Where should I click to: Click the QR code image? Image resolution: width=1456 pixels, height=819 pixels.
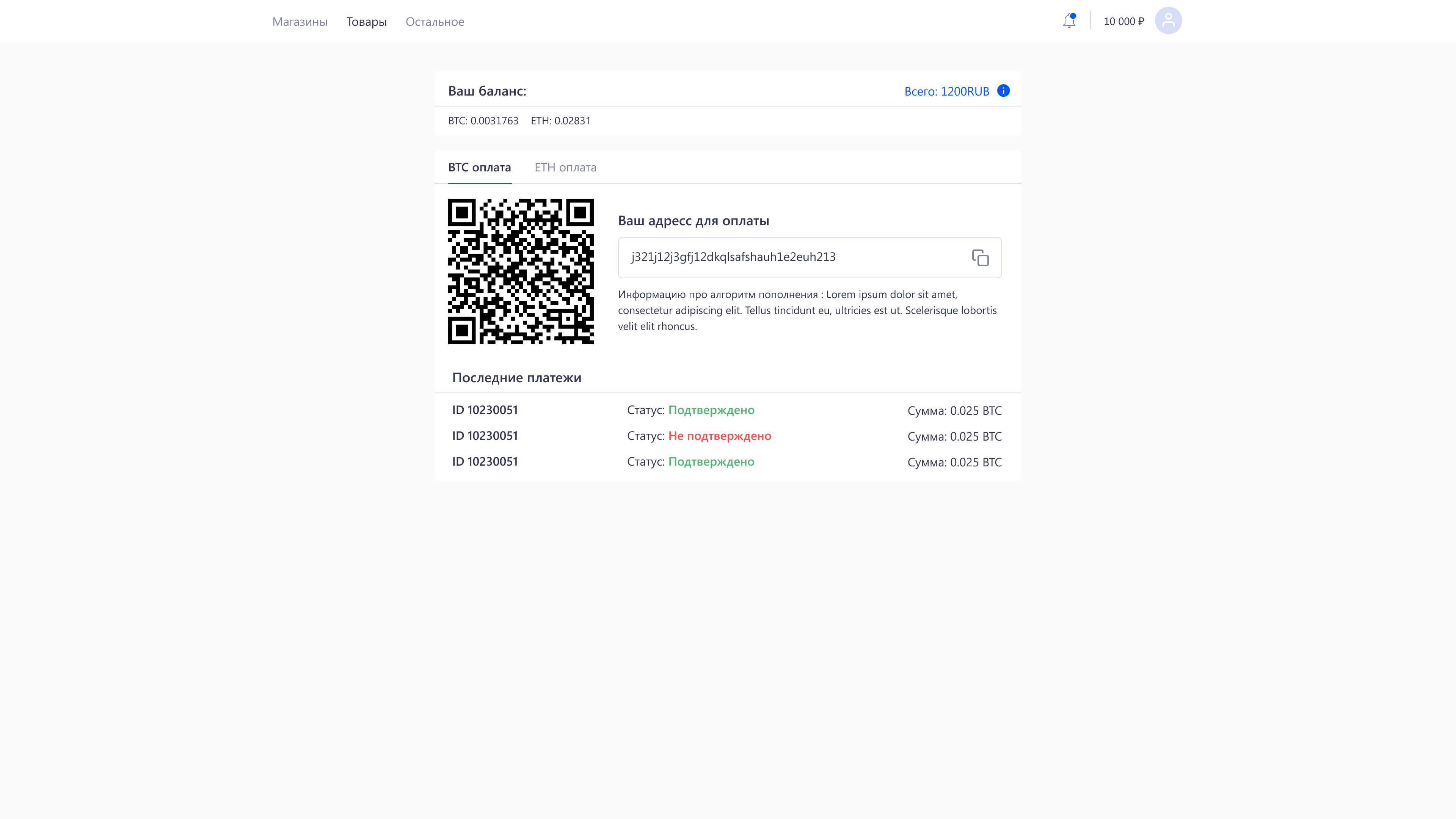pos(521,271)
